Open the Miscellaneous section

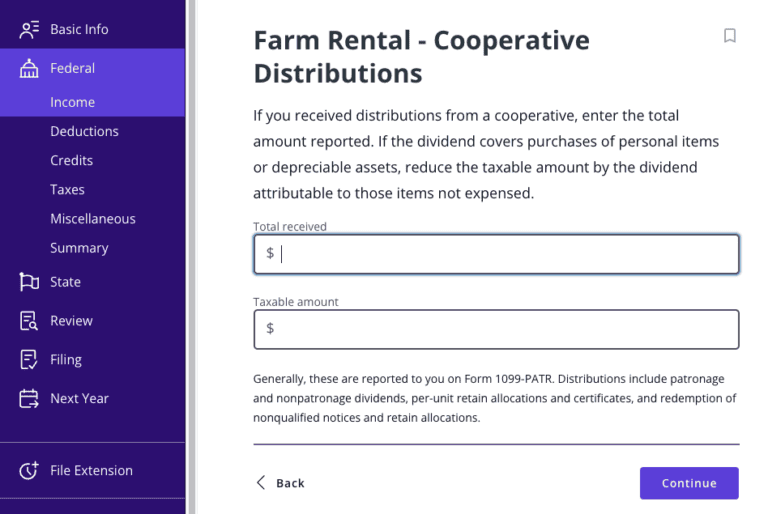point(93,218)
